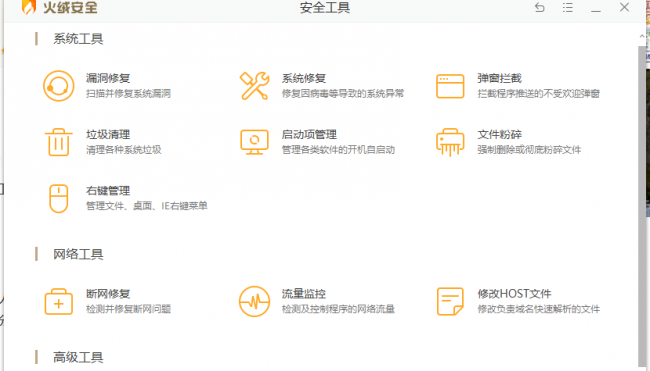The width and height of the screenshot is (650, 371).
Task: Click the 断网修复 first-aid kit icon
Action: tap(59, 301)
